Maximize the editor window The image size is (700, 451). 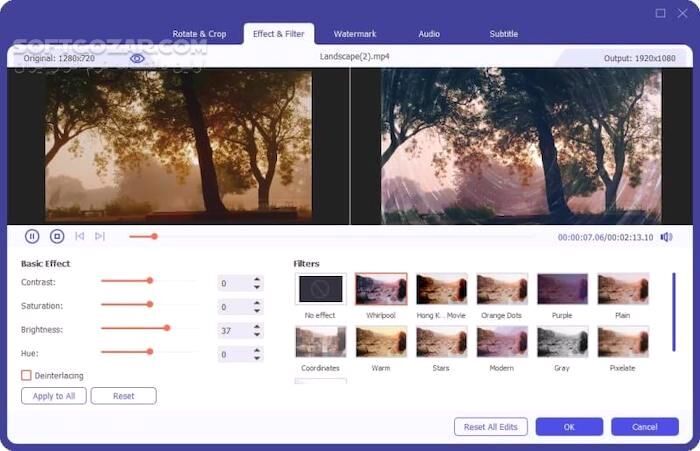(x=660, y=13)
